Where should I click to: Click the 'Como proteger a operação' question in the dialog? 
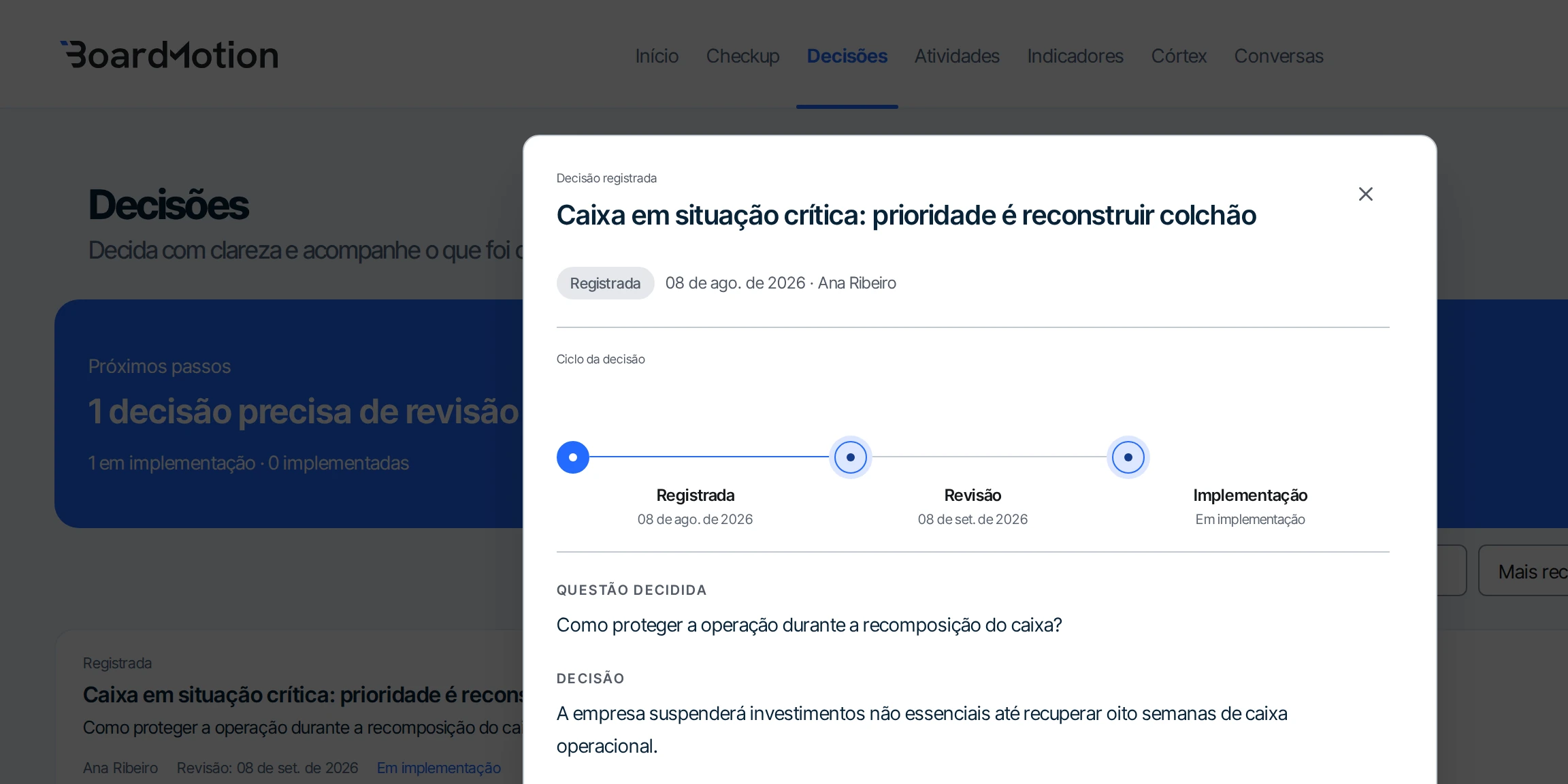809,625
